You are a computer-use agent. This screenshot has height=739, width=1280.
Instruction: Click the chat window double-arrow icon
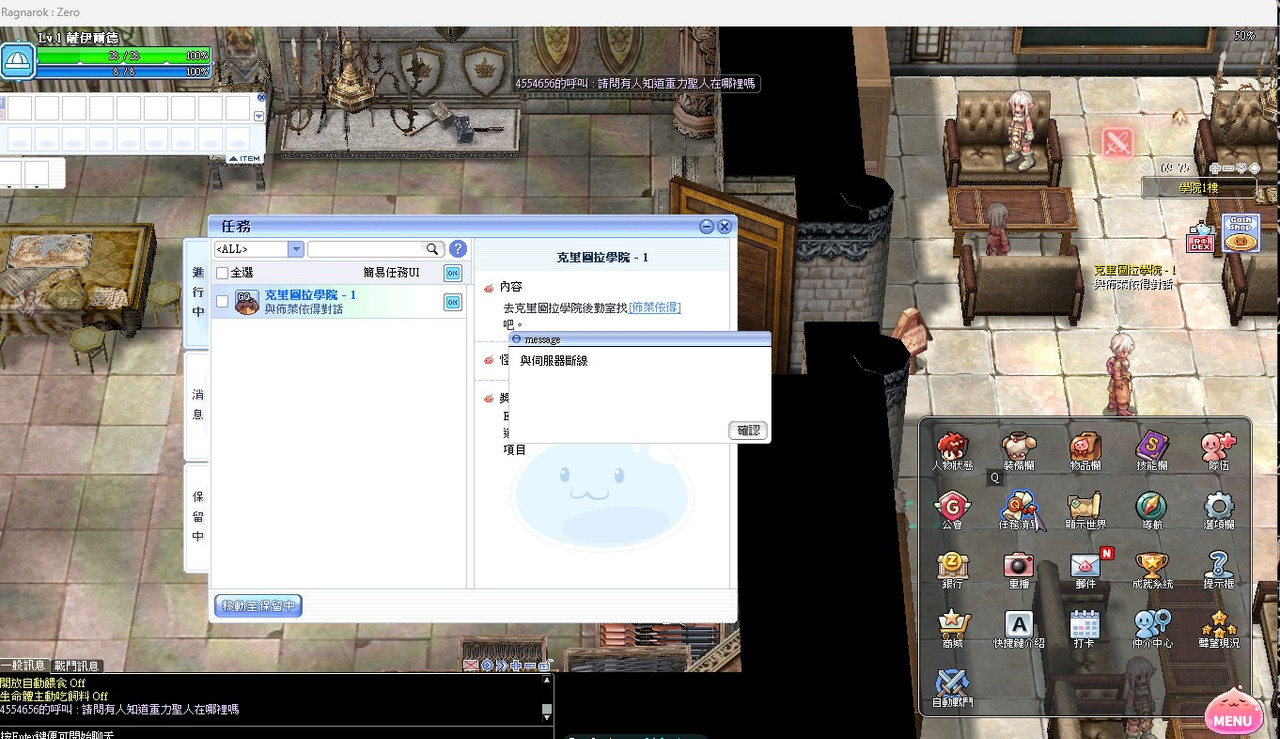[x=502, y=665]
